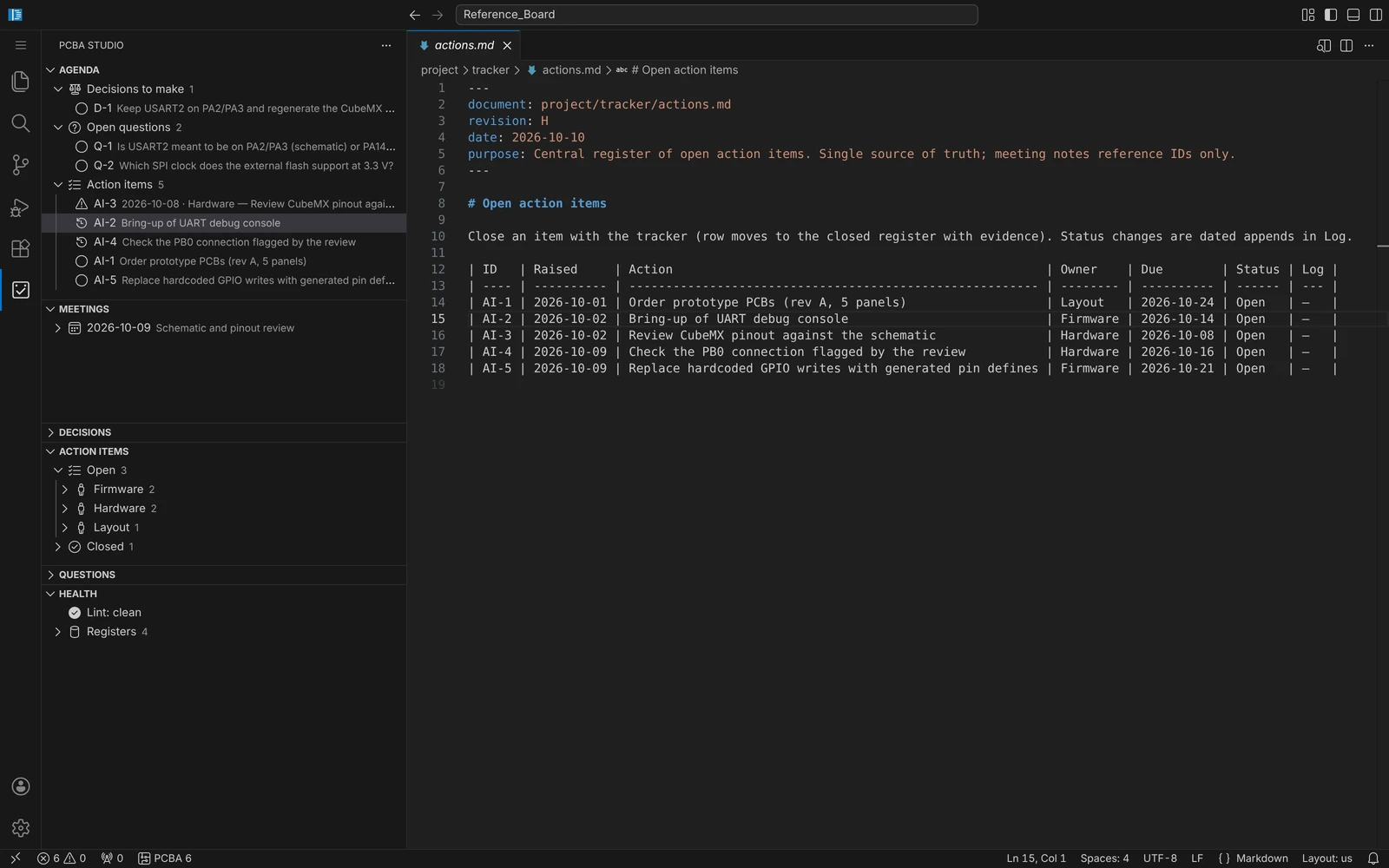This screenshot has width=1389, height=868.
Task: Collapse the Decisions to make group
Action: tap(58, 89)
